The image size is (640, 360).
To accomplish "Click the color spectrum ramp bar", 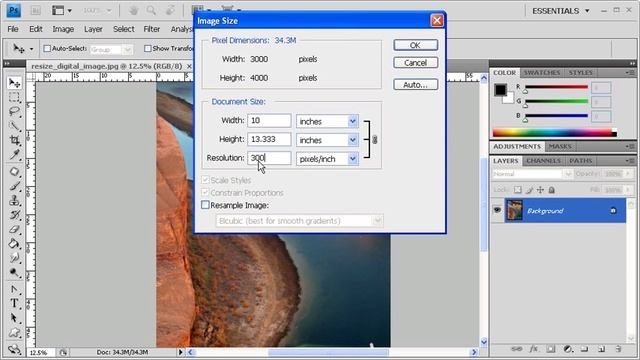I will click(554, 133).
